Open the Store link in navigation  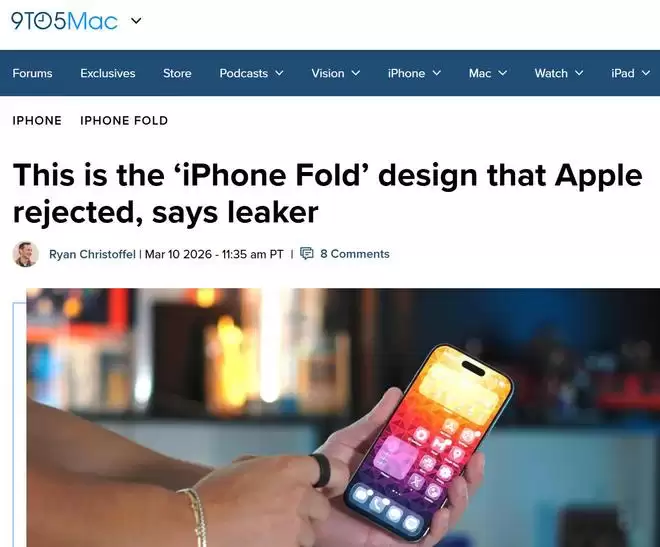[x=177, y=73]
